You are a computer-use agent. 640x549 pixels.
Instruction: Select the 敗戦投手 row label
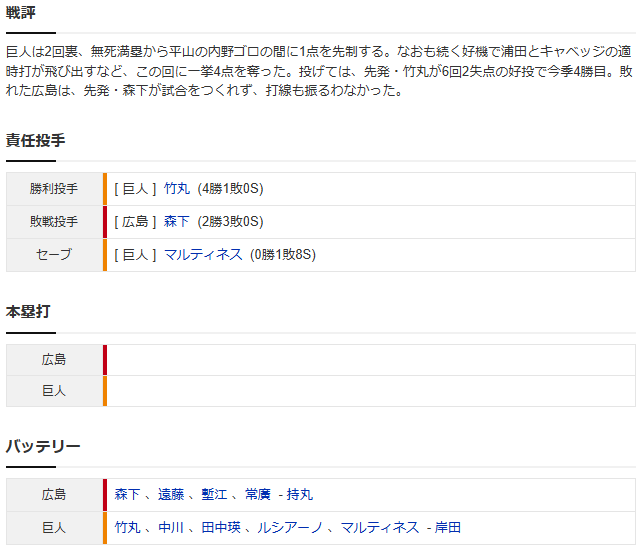[54, 222]
